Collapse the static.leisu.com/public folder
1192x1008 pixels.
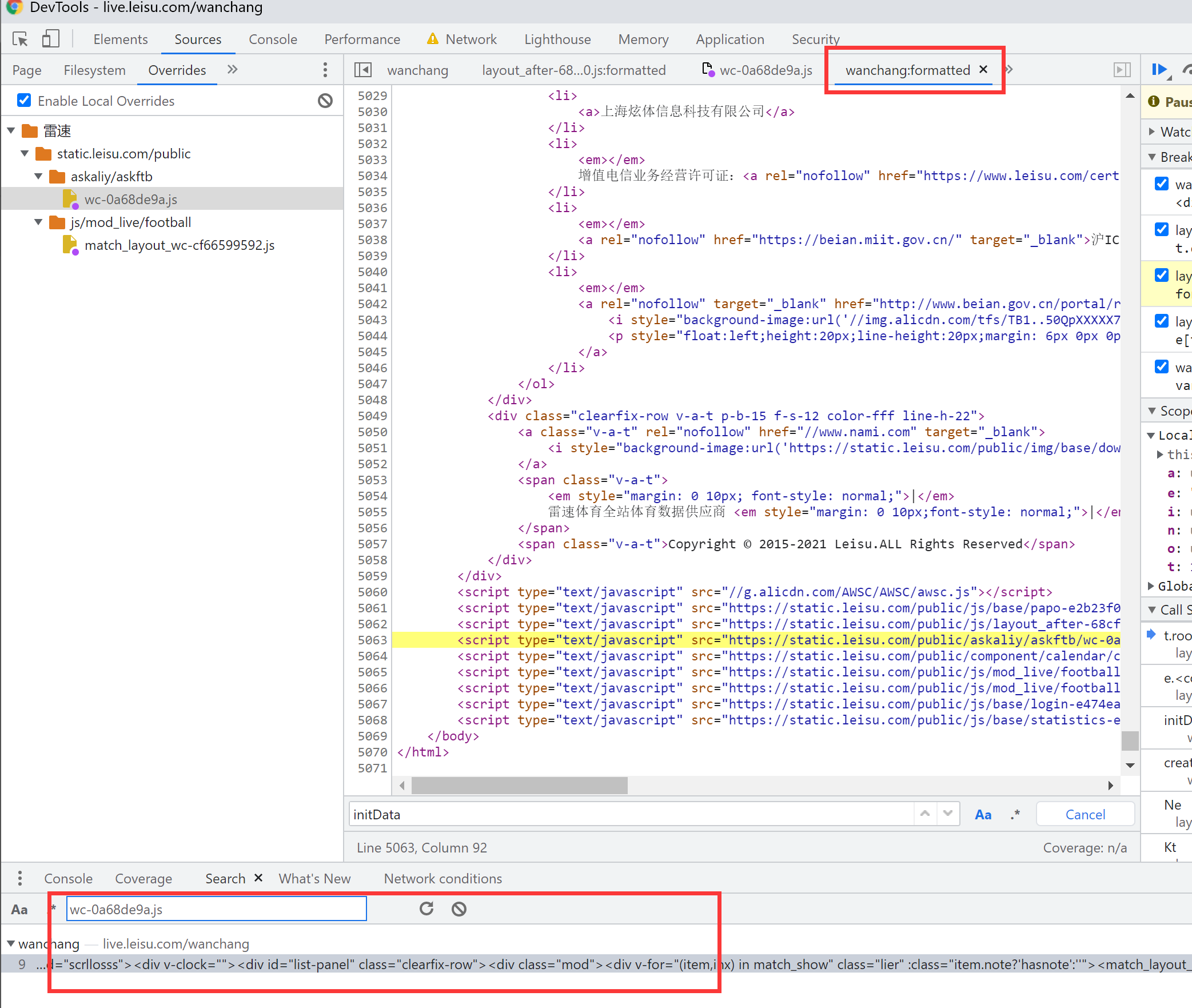pyautogui.click(x=25, y=154)
